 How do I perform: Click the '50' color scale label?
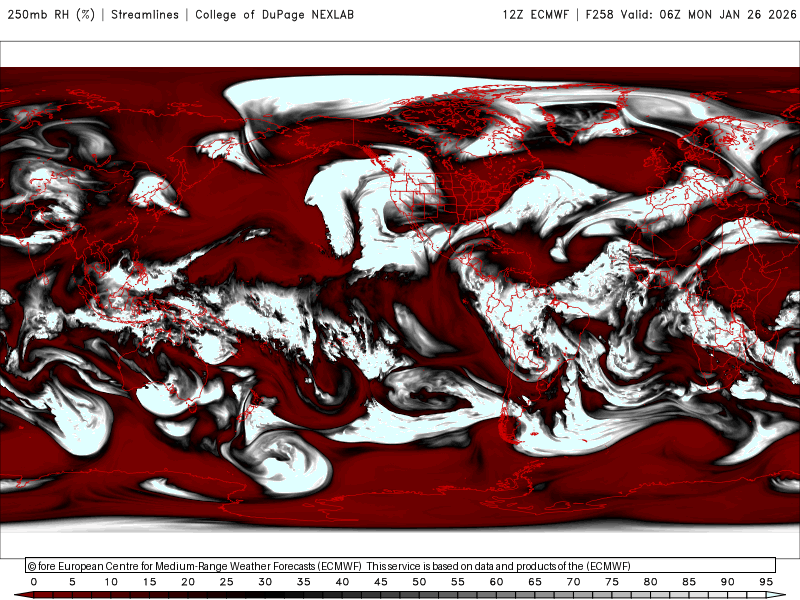click(419, 582)
